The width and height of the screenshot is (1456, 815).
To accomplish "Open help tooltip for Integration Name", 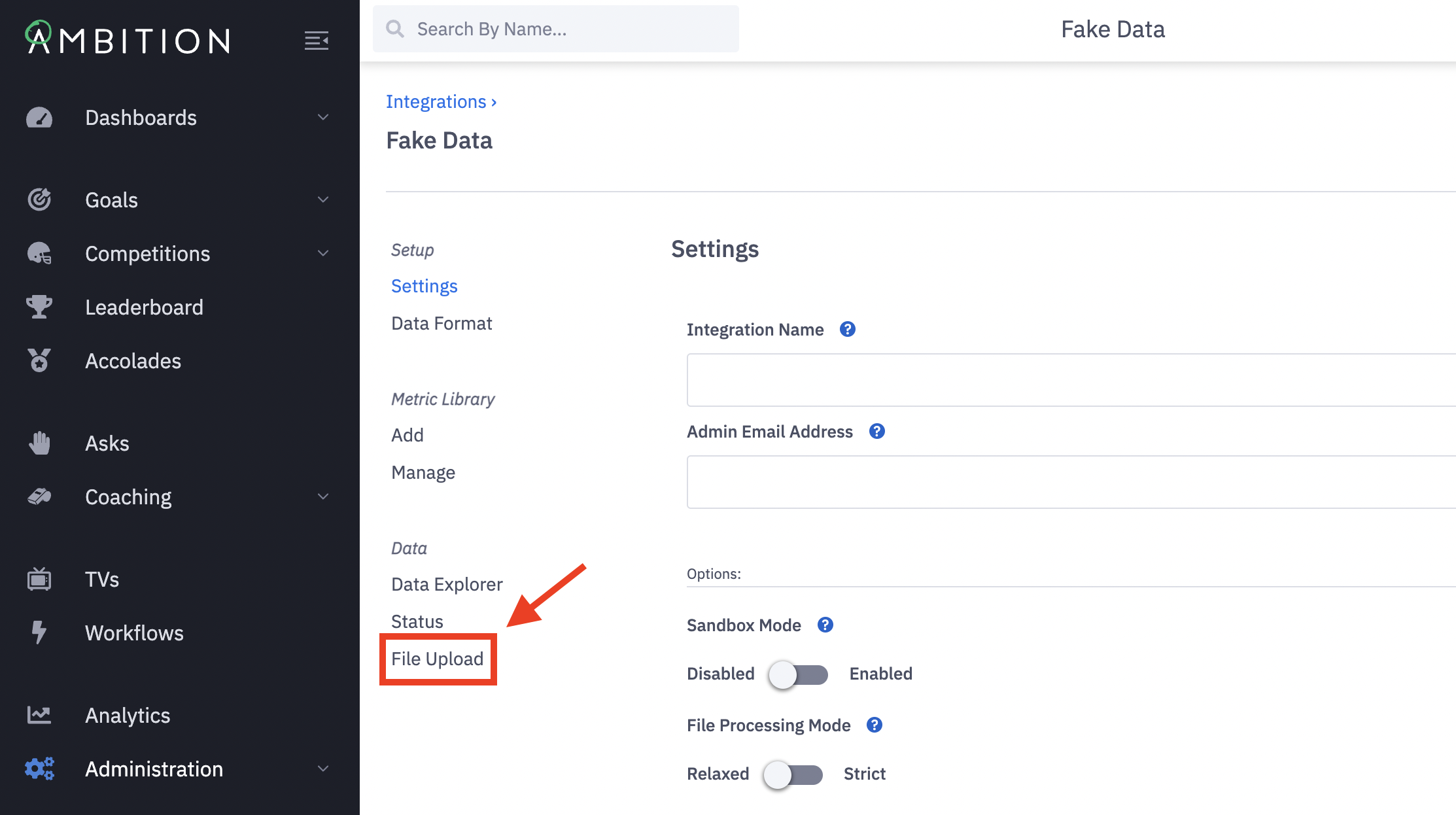I will [x=848, y=329].
